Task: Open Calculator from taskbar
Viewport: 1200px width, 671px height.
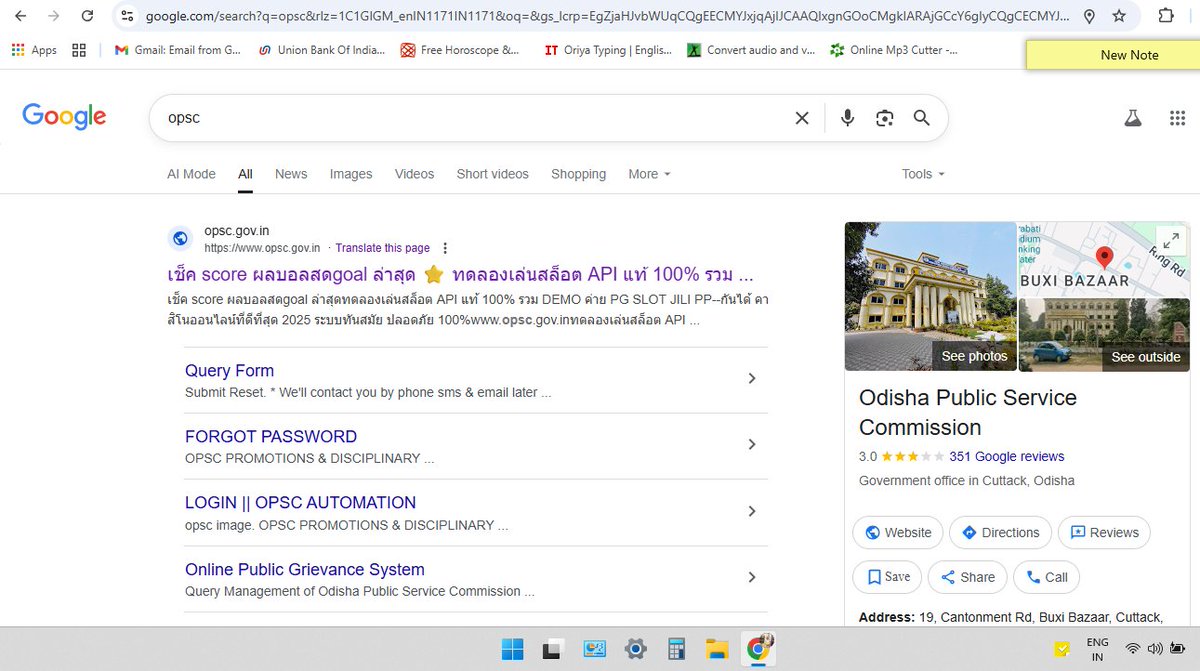Action: 676,650
